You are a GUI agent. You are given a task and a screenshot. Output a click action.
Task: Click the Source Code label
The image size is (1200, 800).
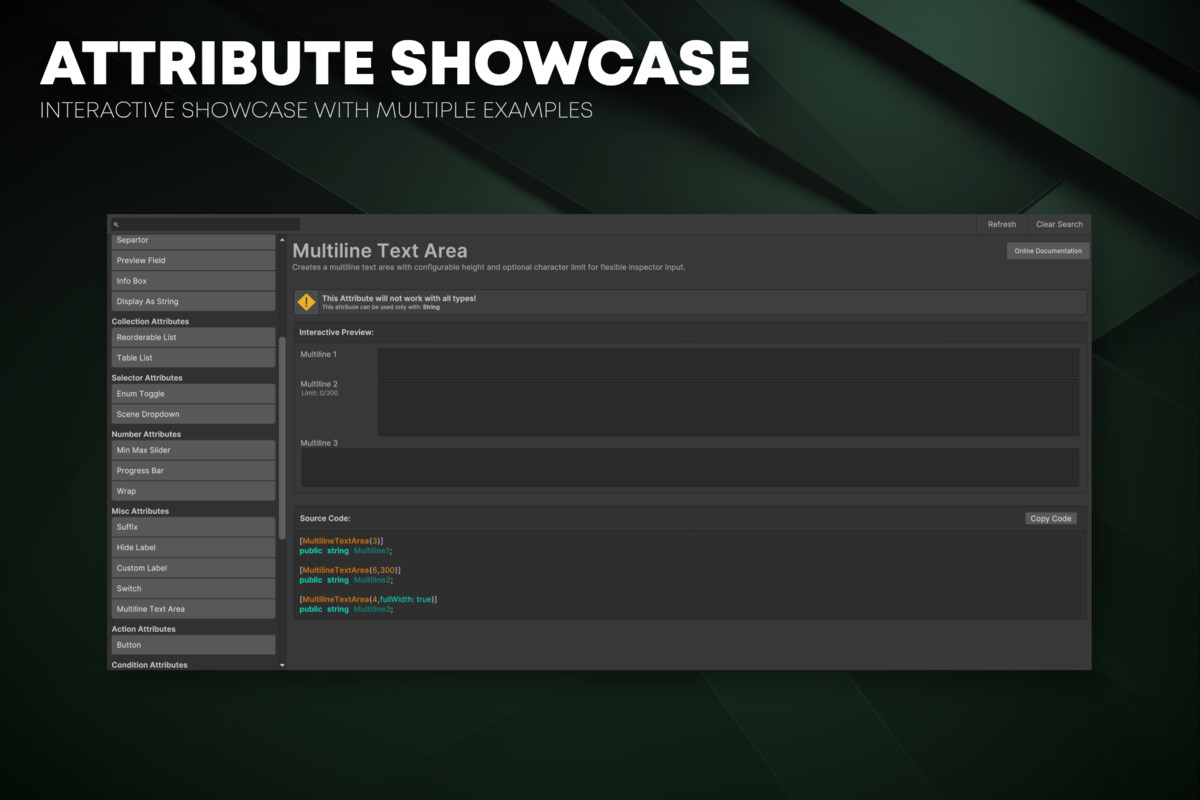(325, 519)
